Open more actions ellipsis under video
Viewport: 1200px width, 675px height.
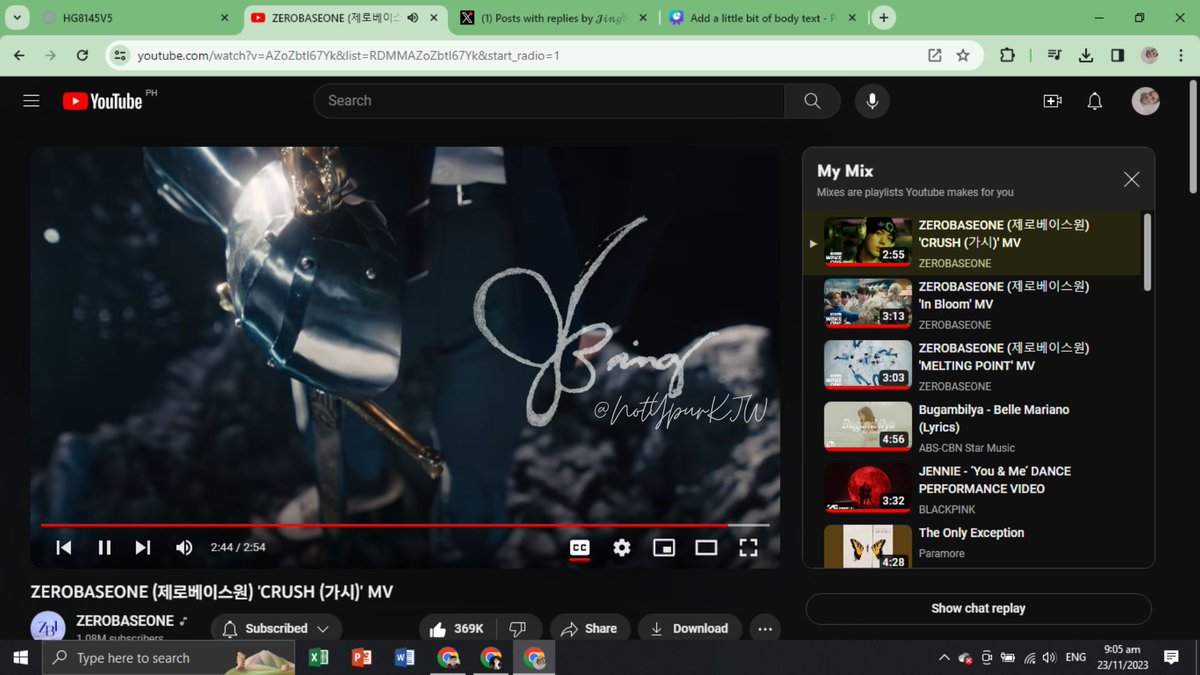pyautogui.click(x=765, y=628)
